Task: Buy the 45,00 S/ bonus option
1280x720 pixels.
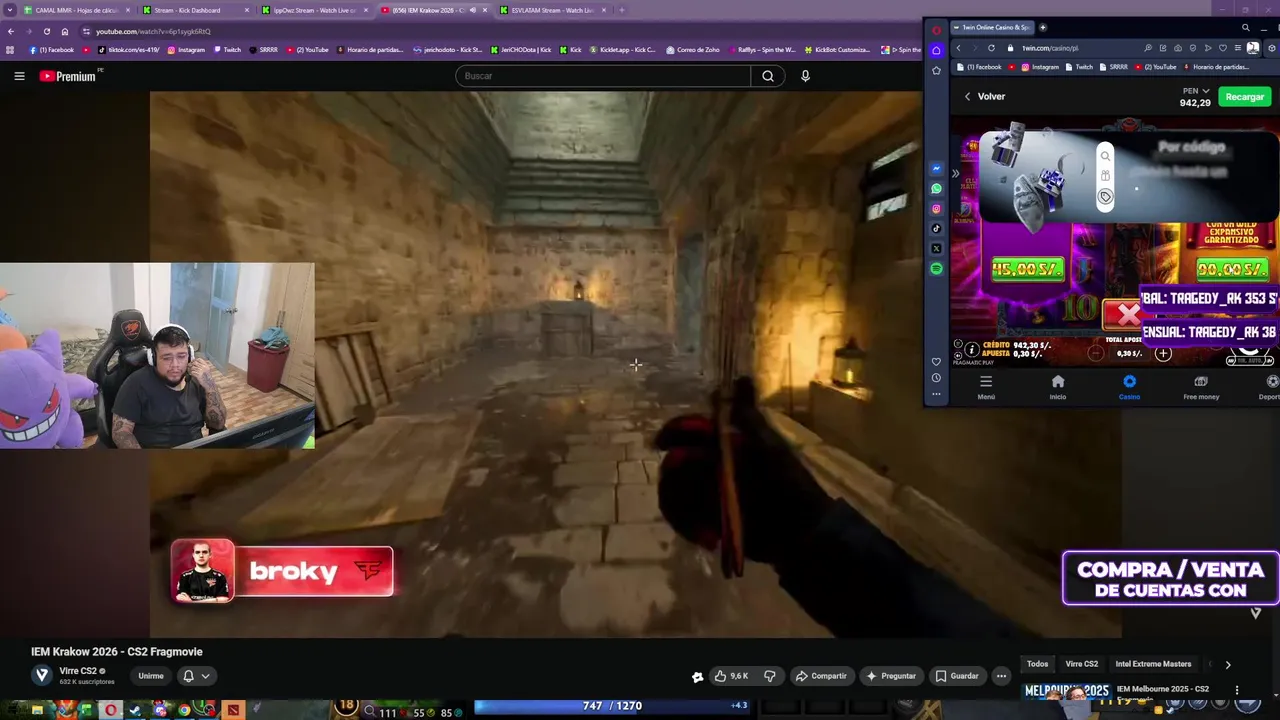Action: (x=1027, y=269)
